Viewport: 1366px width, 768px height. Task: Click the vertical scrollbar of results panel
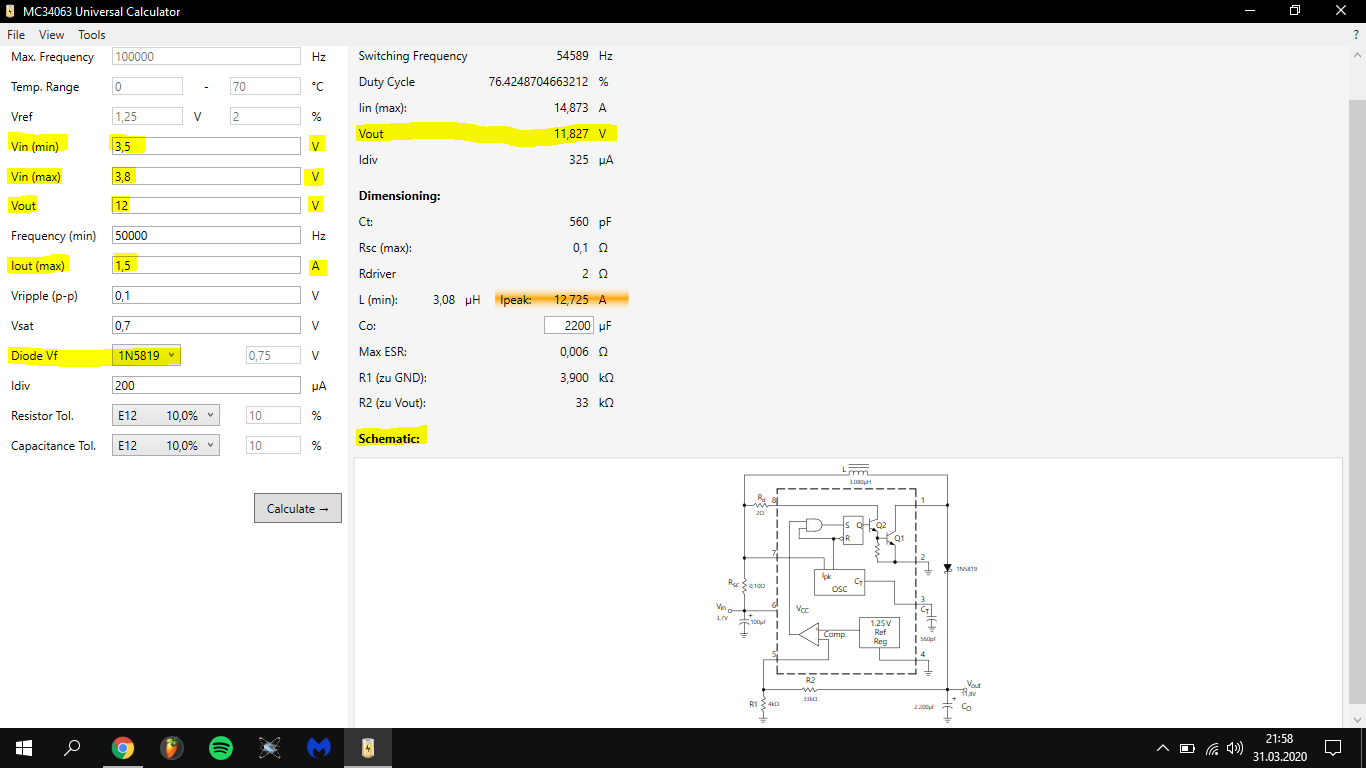1356,400
